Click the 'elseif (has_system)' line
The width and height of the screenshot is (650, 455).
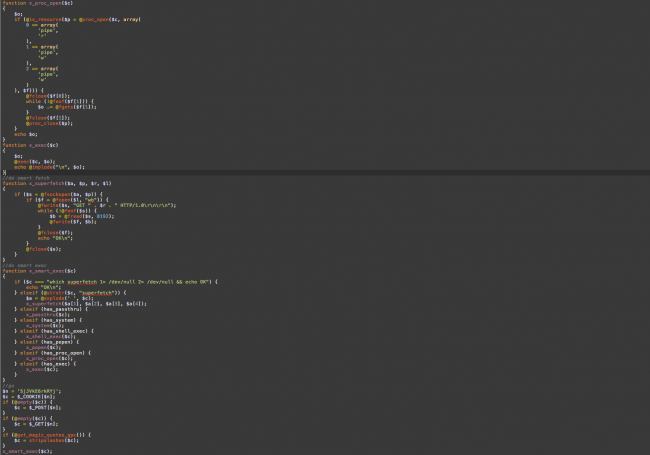[48, 320]
